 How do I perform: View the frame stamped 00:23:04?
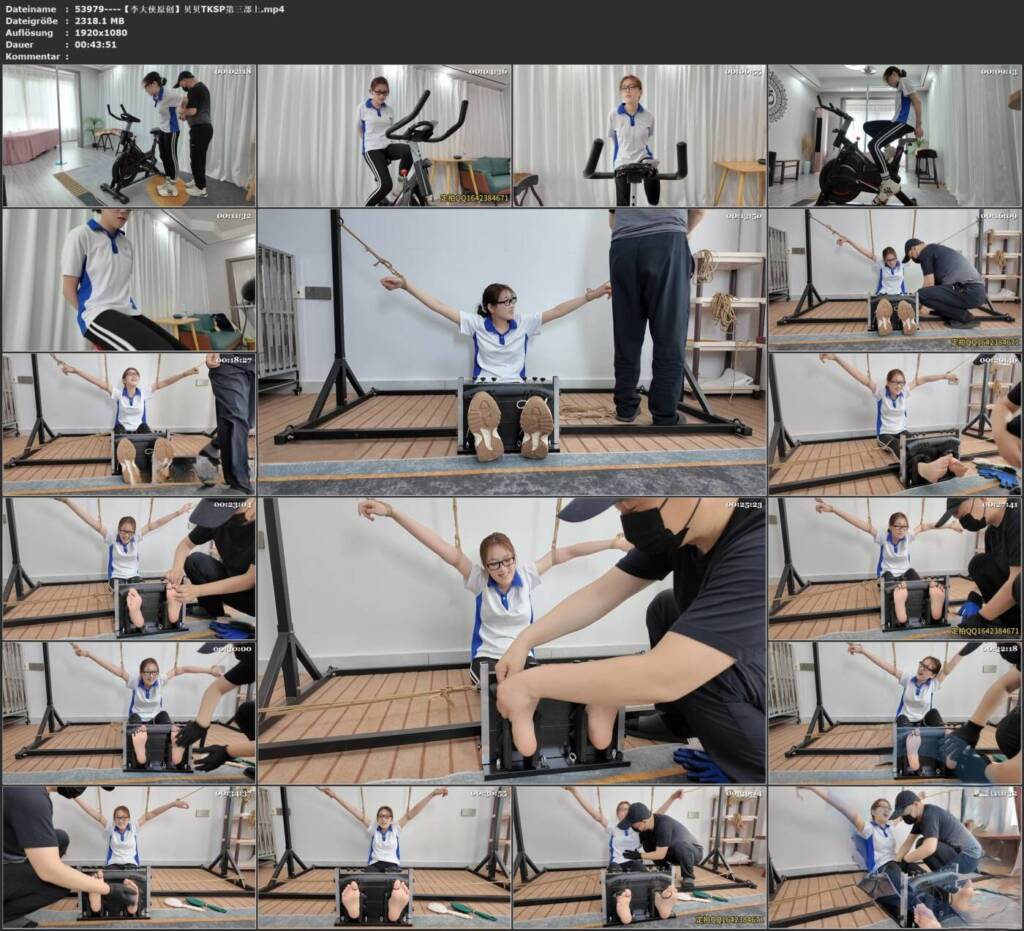tap(129, 569)
